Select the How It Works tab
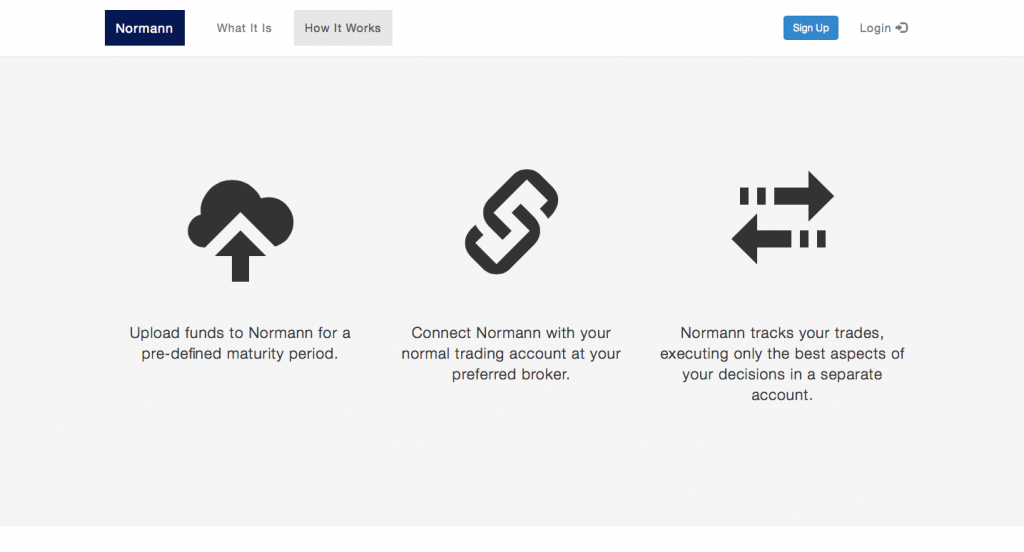The width and height of the screenshot is (1024, 552). click(x=343, y=28)
